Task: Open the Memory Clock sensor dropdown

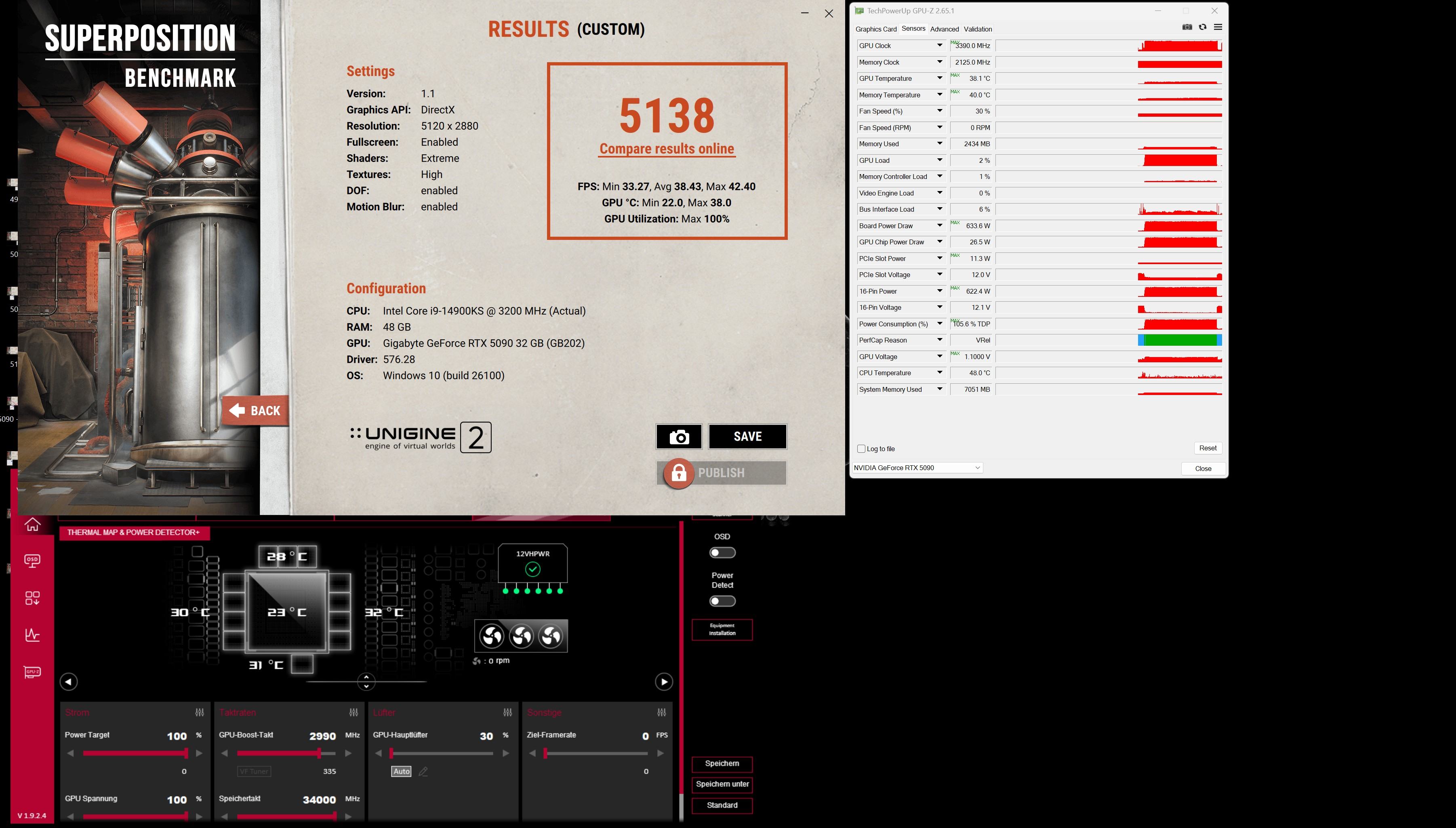Action: (940, 62)
